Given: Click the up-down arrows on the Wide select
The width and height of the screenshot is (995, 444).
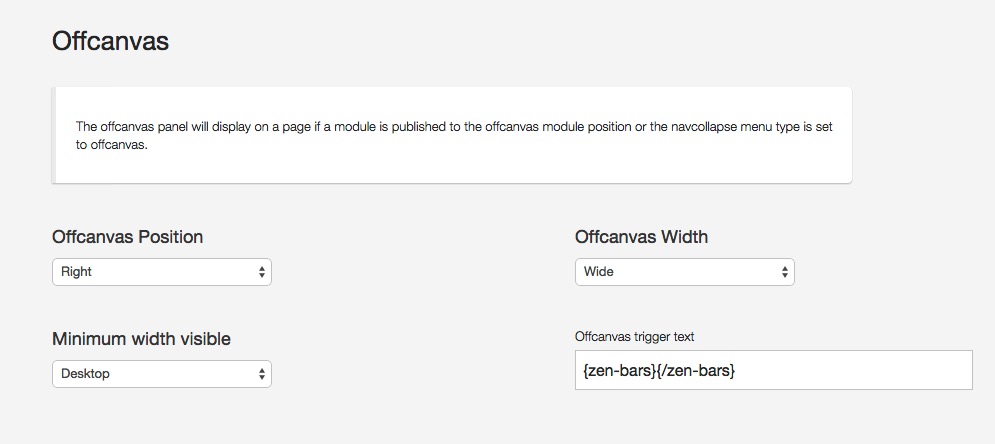Looking at the screenshot, I should (x=785, y=271).
